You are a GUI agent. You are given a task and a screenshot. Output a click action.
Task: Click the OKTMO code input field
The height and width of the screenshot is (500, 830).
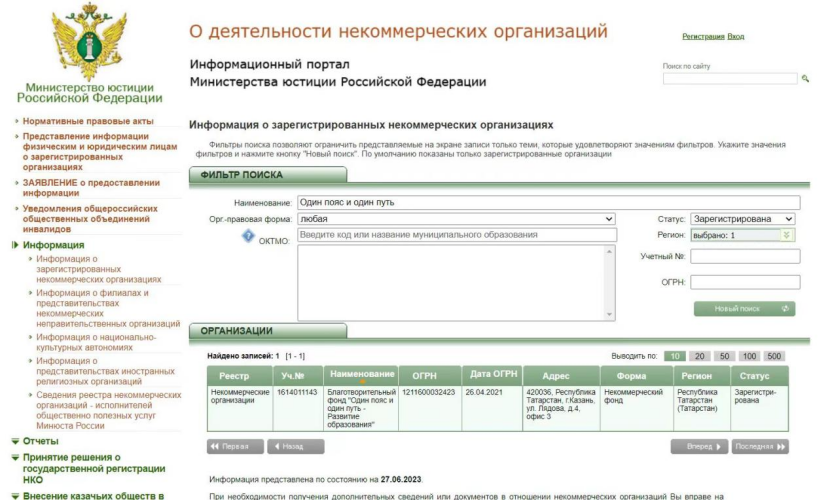click(457, 235)
